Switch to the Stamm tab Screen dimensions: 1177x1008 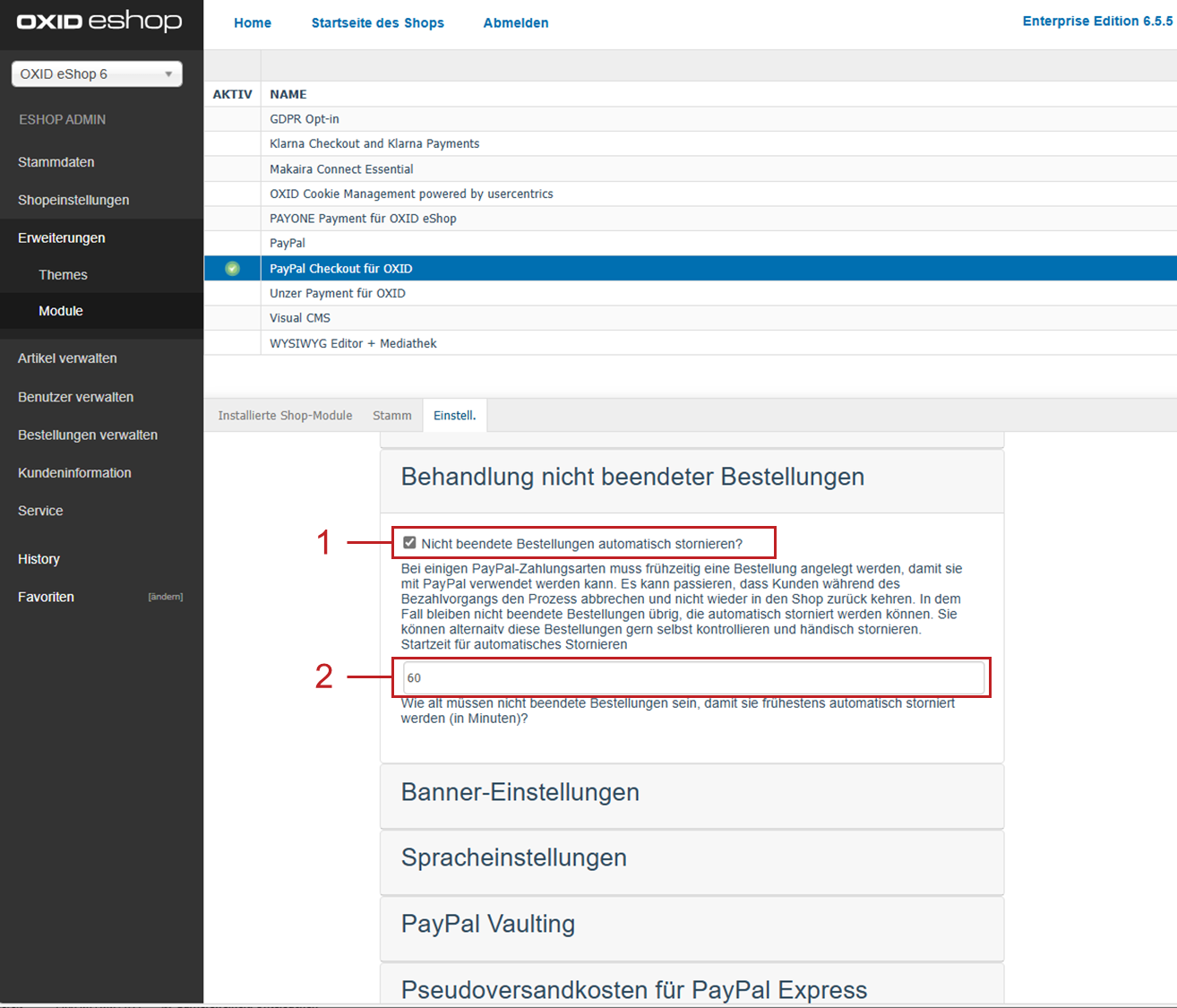pos(391,416)
